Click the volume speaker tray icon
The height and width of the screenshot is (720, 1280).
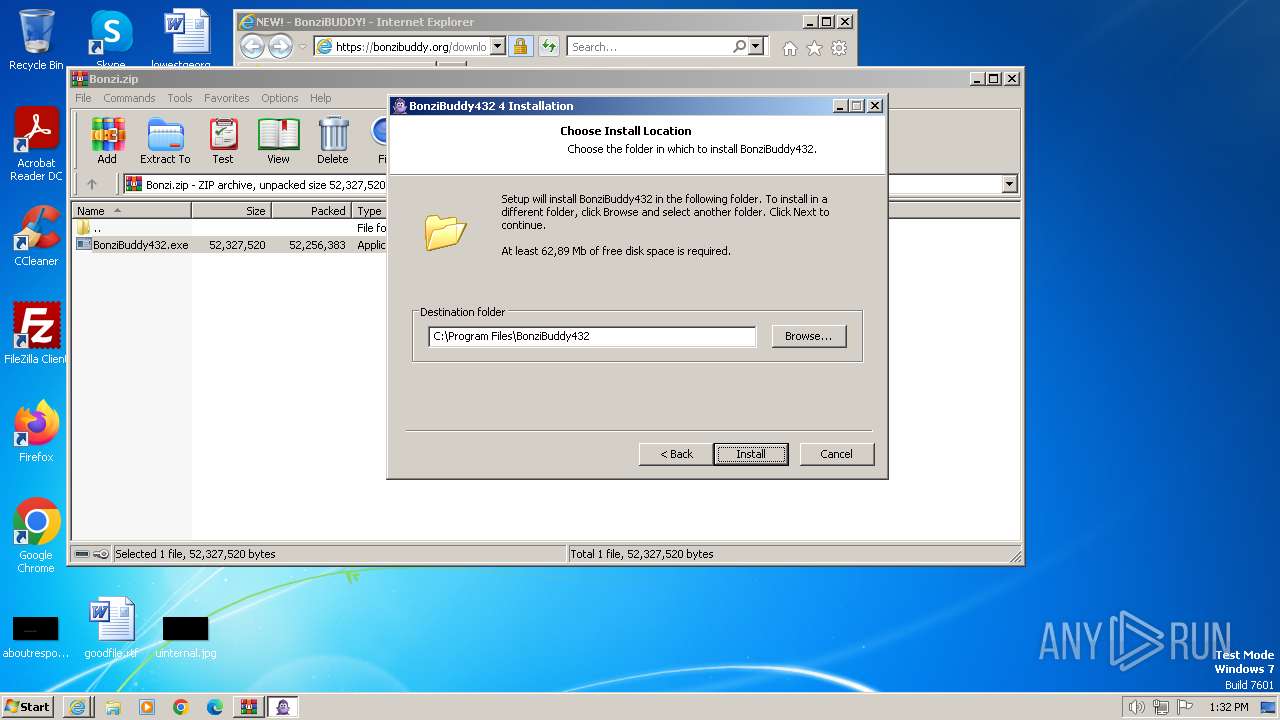tap(1136, 707)
